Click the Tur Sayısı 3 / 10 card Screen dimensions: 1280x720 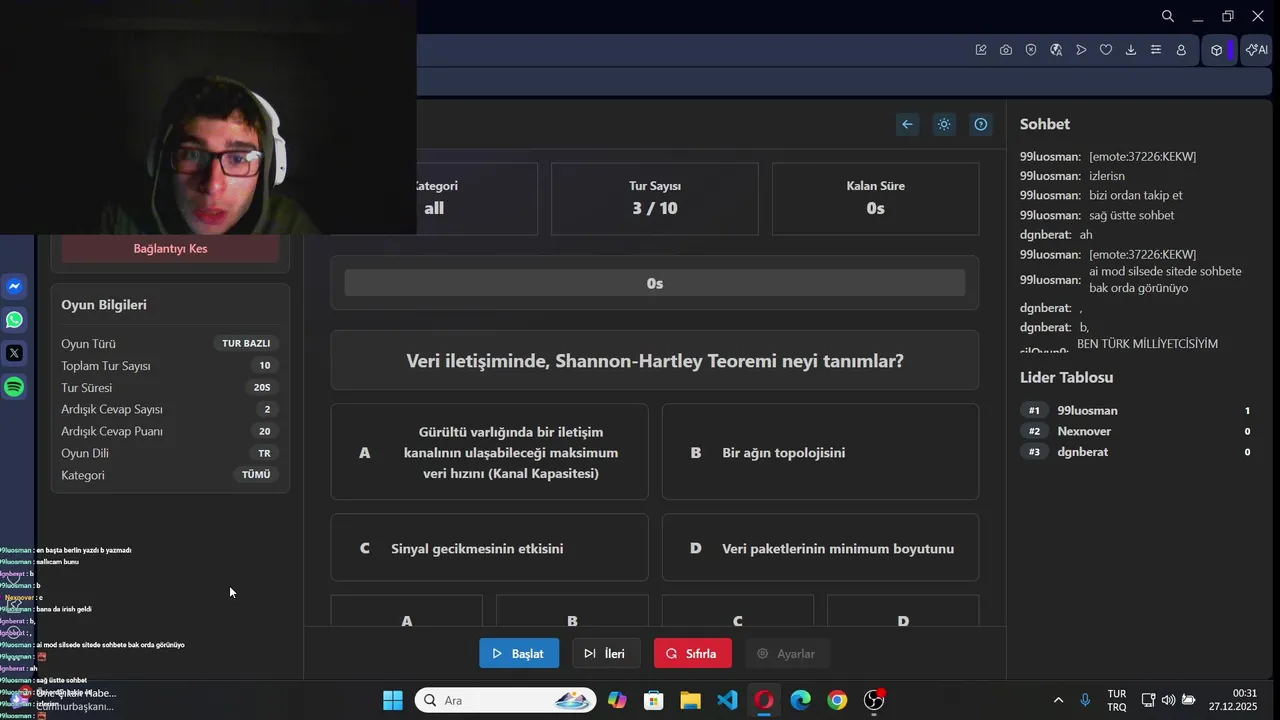click(x=655, y=199)
